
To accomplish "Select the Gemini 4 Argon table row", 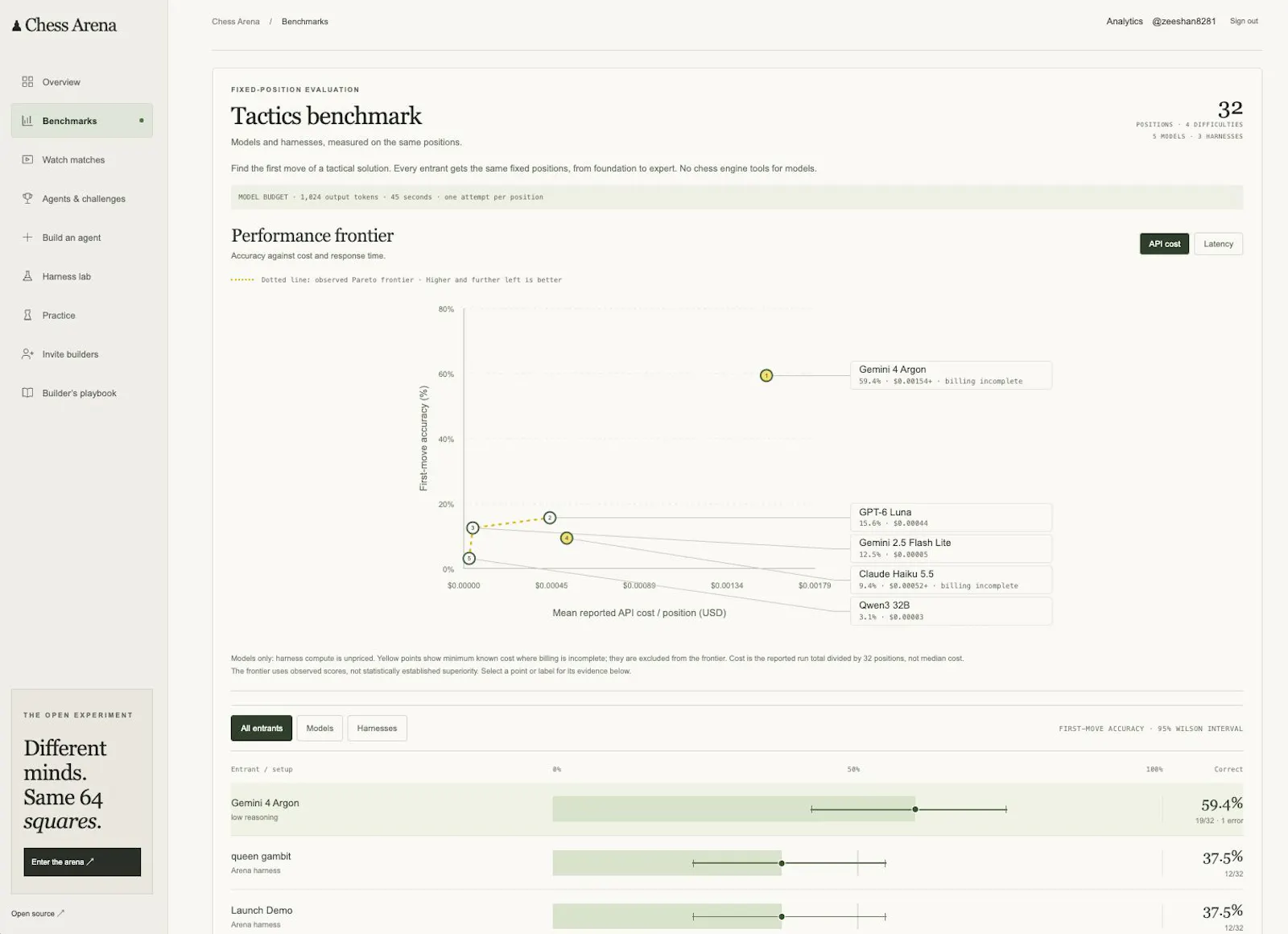I will coord(737,809).
